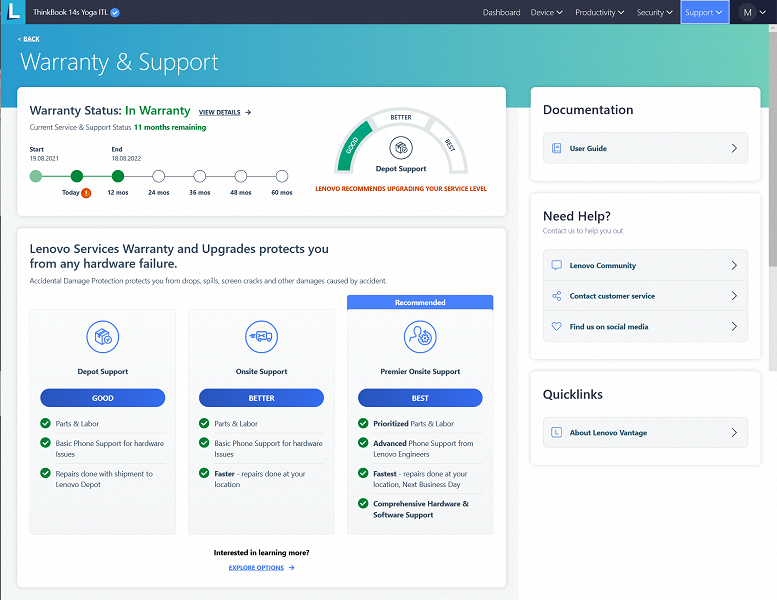Click the Depot Support card icon
777x600 pixels.
103,336
